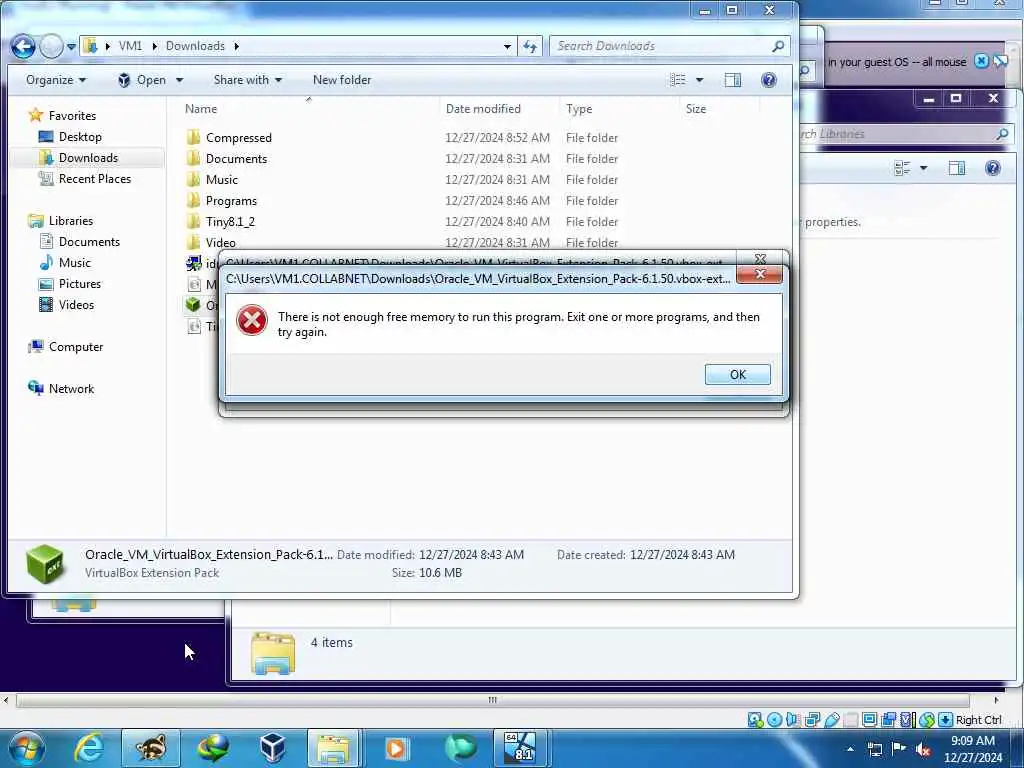
Task: Select Pictures under Libraries
Action: (x=80, y=283)
